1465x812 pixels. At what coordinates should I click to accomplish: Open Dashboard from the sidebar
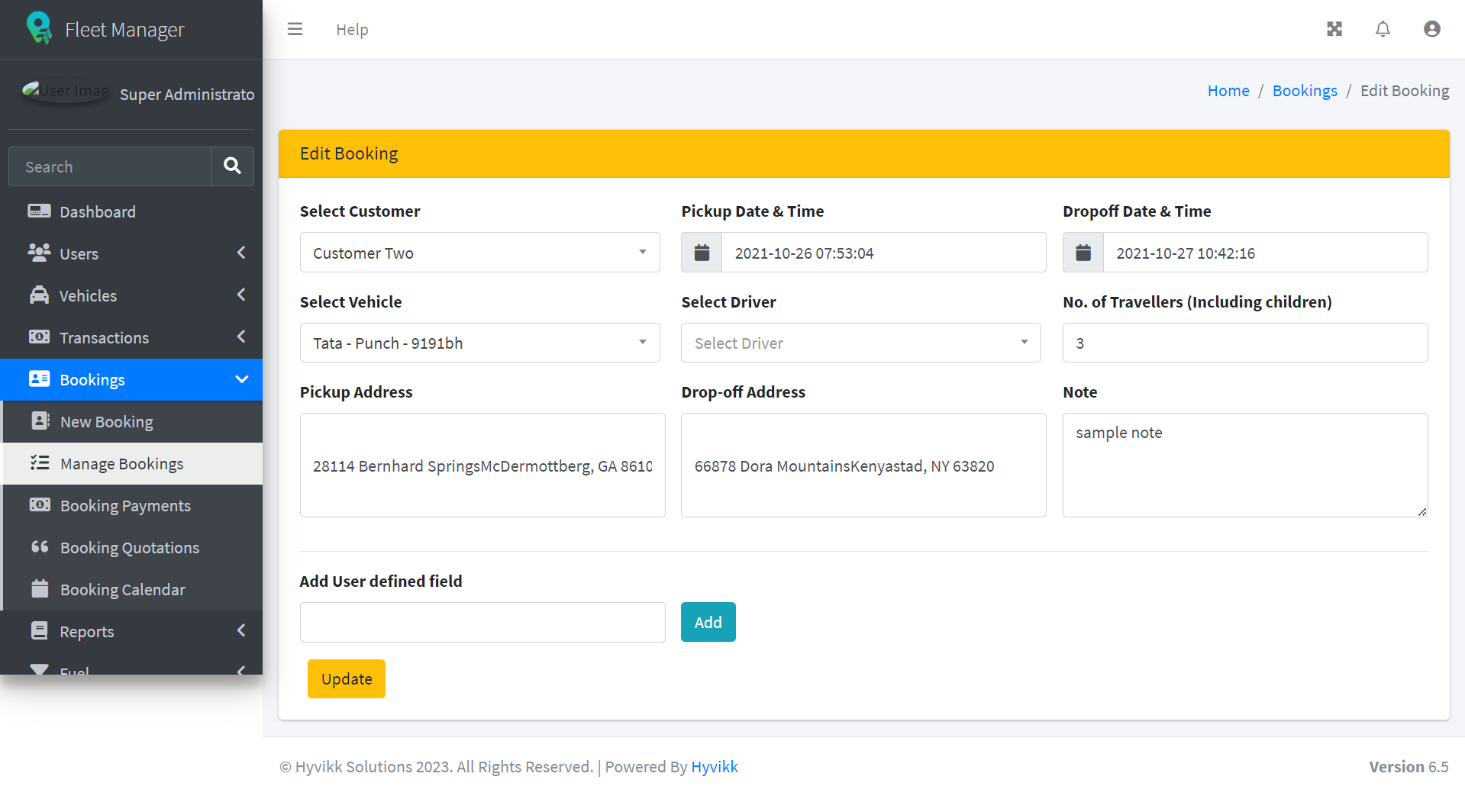coord(131,211)
